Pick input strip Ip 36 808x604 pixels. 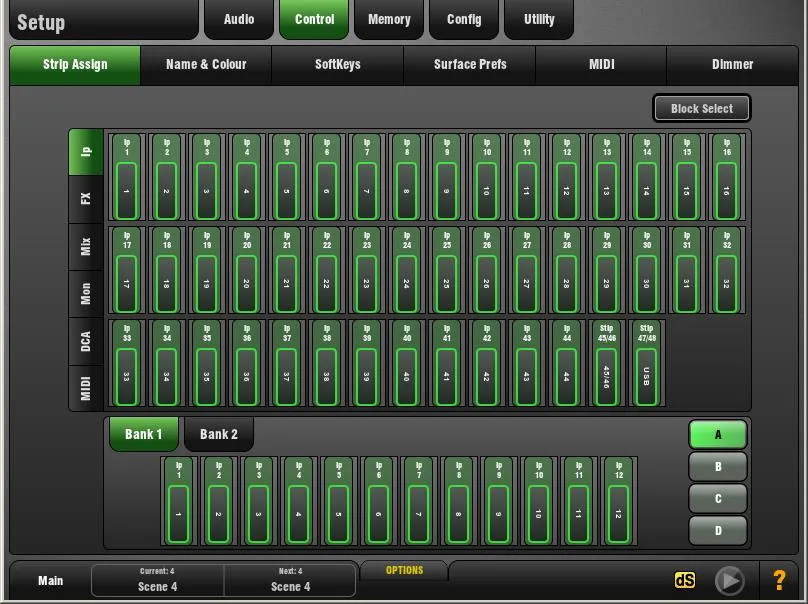click(247, 363)
